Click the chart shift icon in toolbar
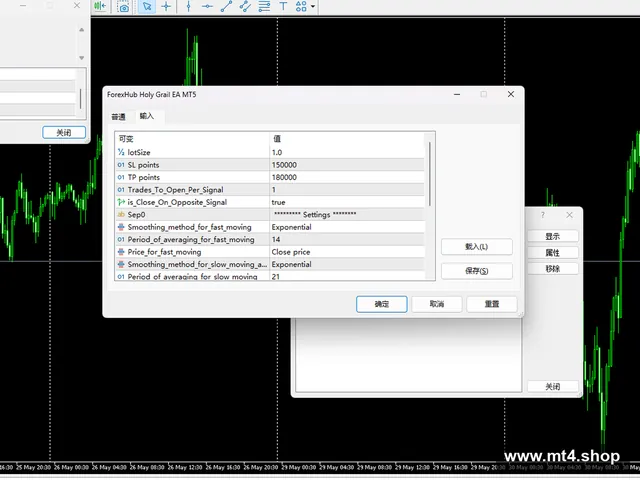The height and width of the screenshot is (480, 640). click(100, 6)
